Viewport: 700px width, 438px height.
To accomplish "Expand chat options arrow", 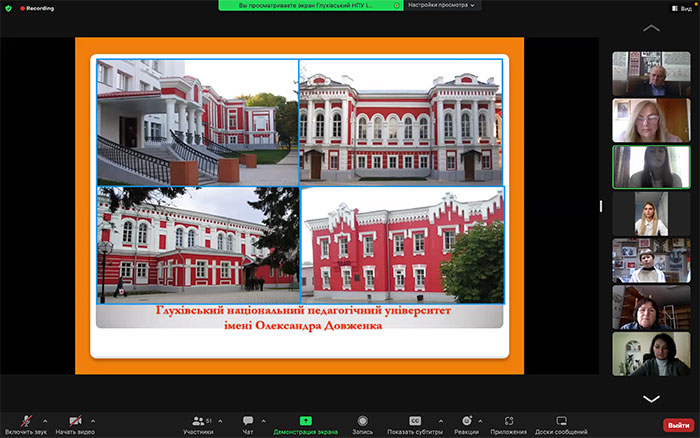I will pyautogui.click(x=263, y=421).
